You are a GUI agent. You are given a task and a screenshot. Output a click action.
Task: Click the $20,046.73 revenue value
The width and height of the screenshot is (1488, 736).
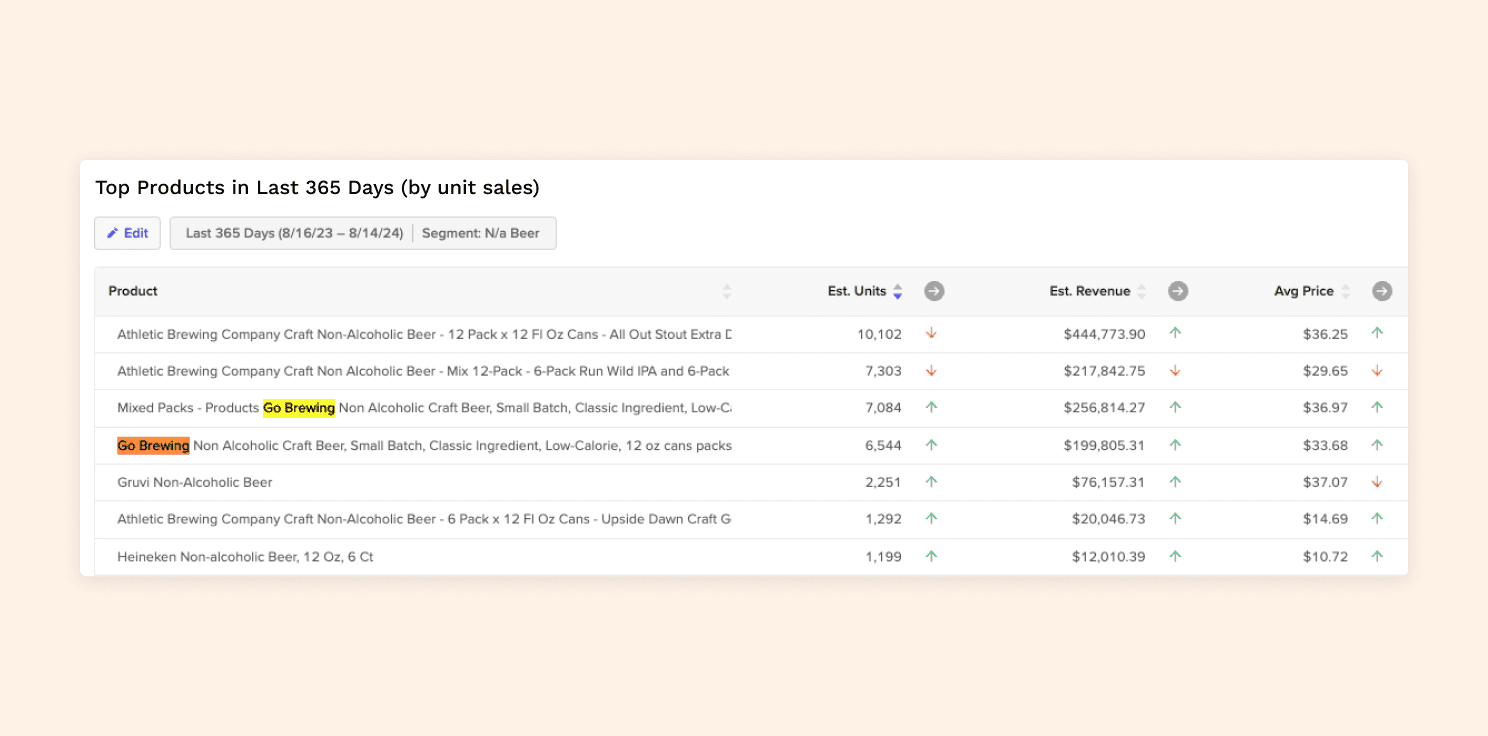point(1109,519)
